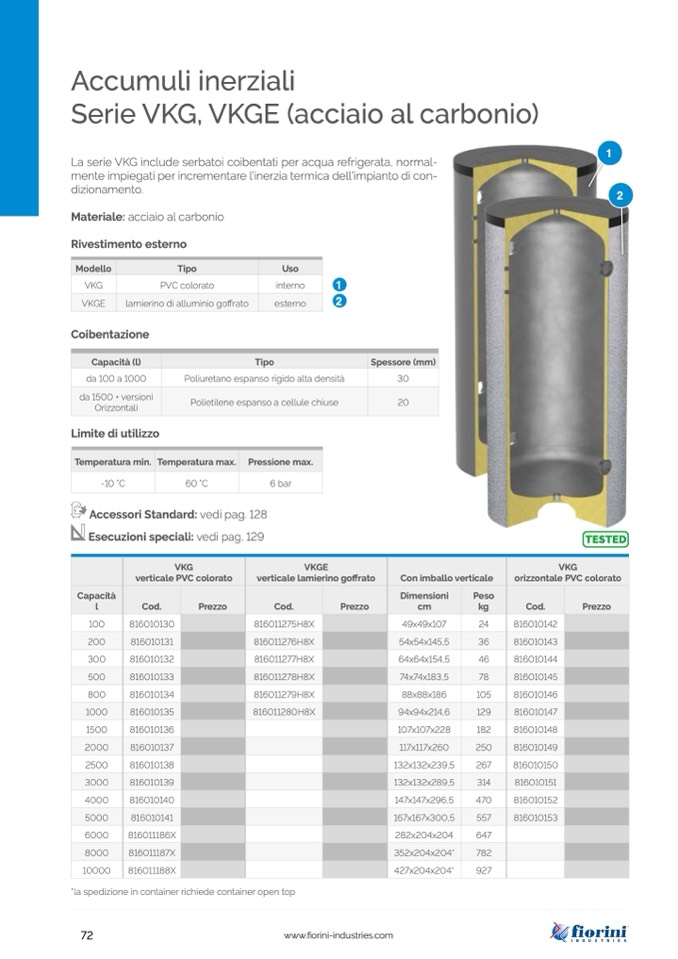Click the green TESTED badge
678x959 pixels.
point(605,539)
